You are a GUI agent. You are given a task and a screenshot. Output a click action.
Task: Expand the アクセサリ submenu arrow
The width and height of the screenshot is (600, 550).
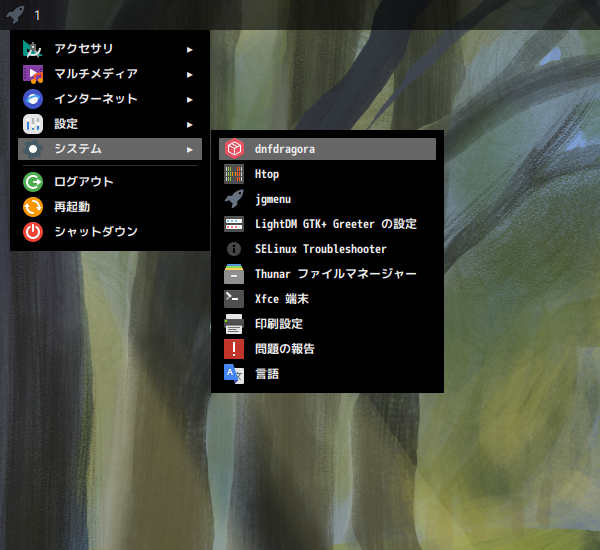click(x=189, y=50)
